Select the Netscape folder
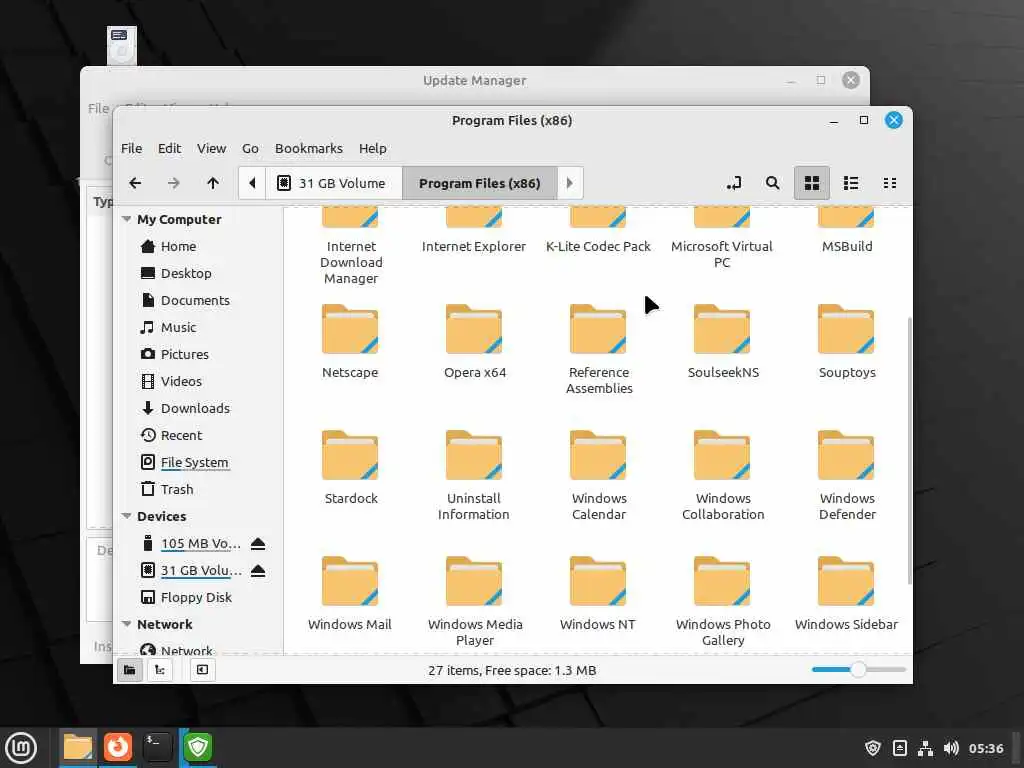This screenshot has width=1024, height=768. click(350, 342)
